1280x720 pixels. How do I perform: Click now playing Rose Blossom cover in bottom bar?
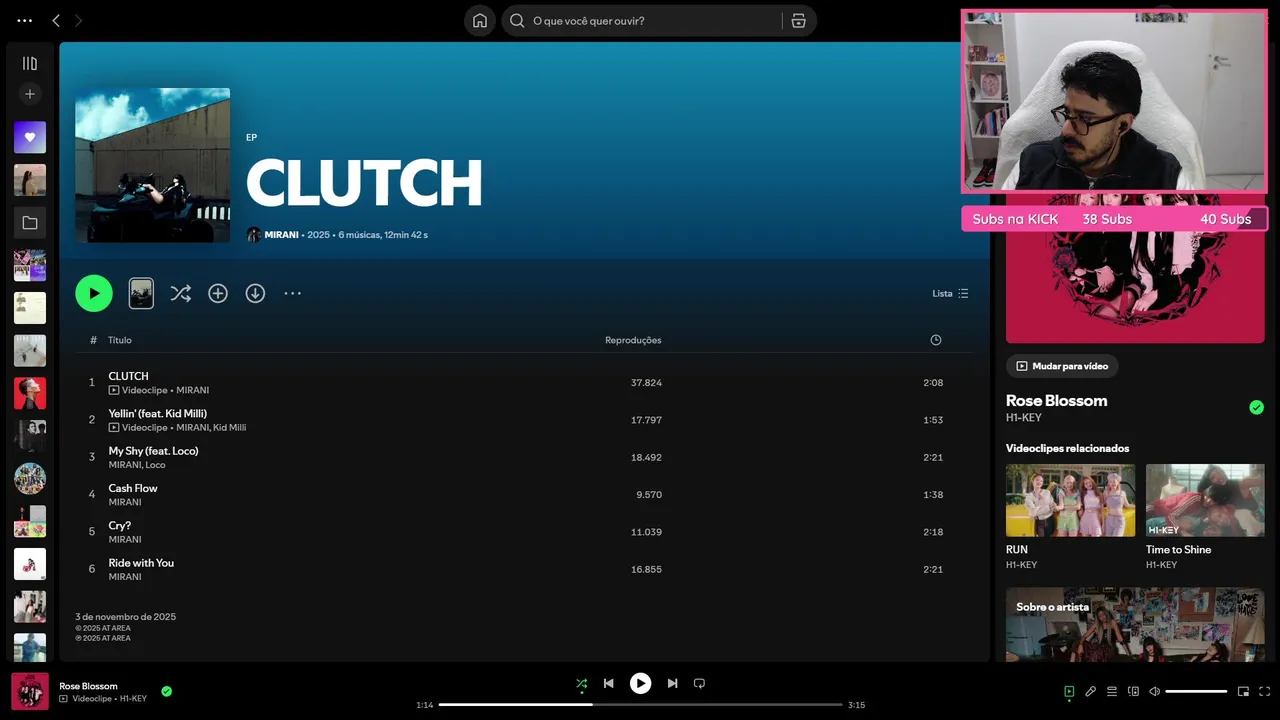coord(30,691)
